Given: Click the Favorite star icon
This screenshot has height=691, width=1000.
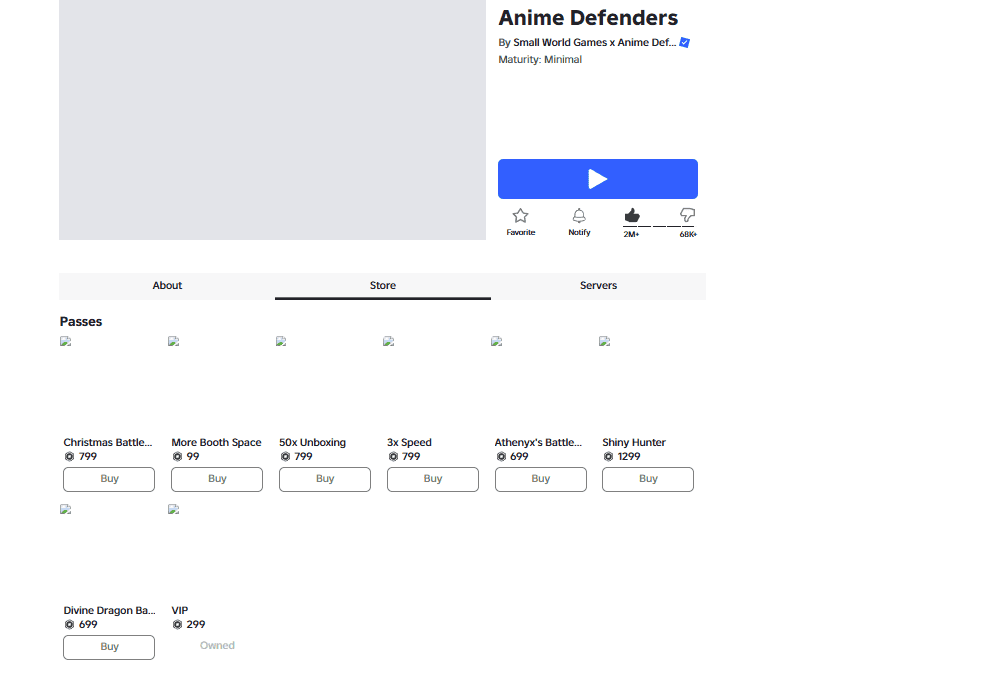Looking at the screenshot, I should [x=520, y=216].
